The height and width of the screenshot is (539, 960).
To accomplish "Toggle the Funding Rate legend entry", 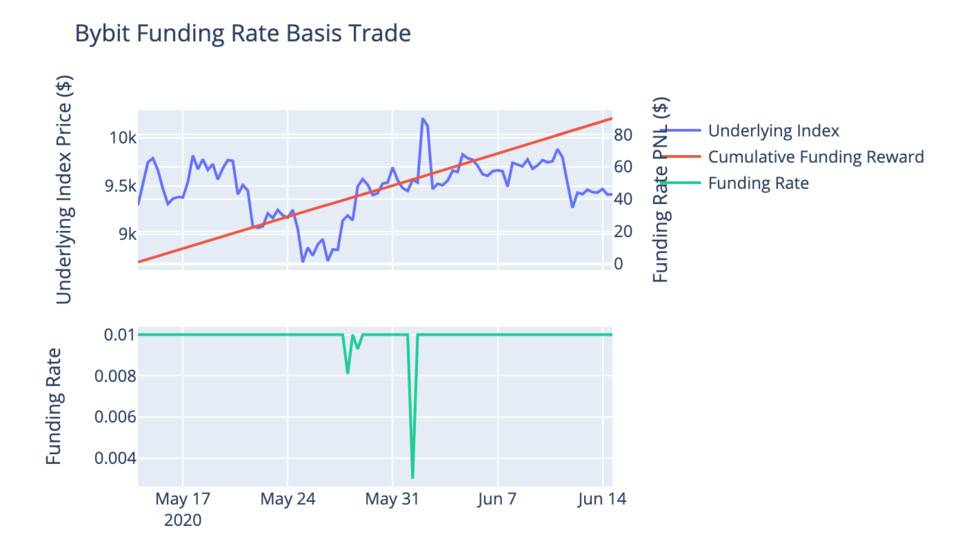I will tap(758, 183).
